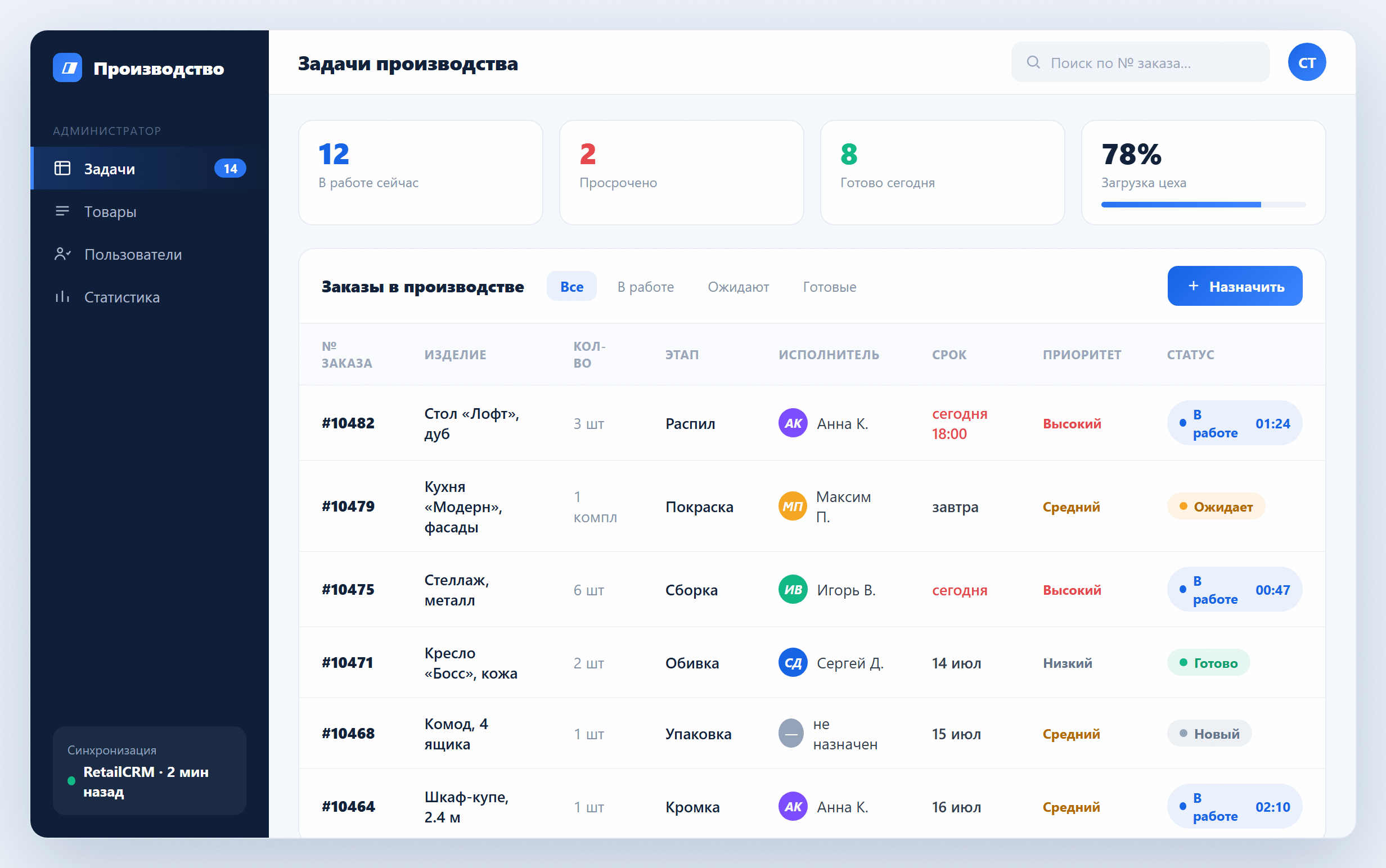Click «Стол «Лофт», дуб» item name
Viewport: 1386px width, 868px height.
(471, 423)
